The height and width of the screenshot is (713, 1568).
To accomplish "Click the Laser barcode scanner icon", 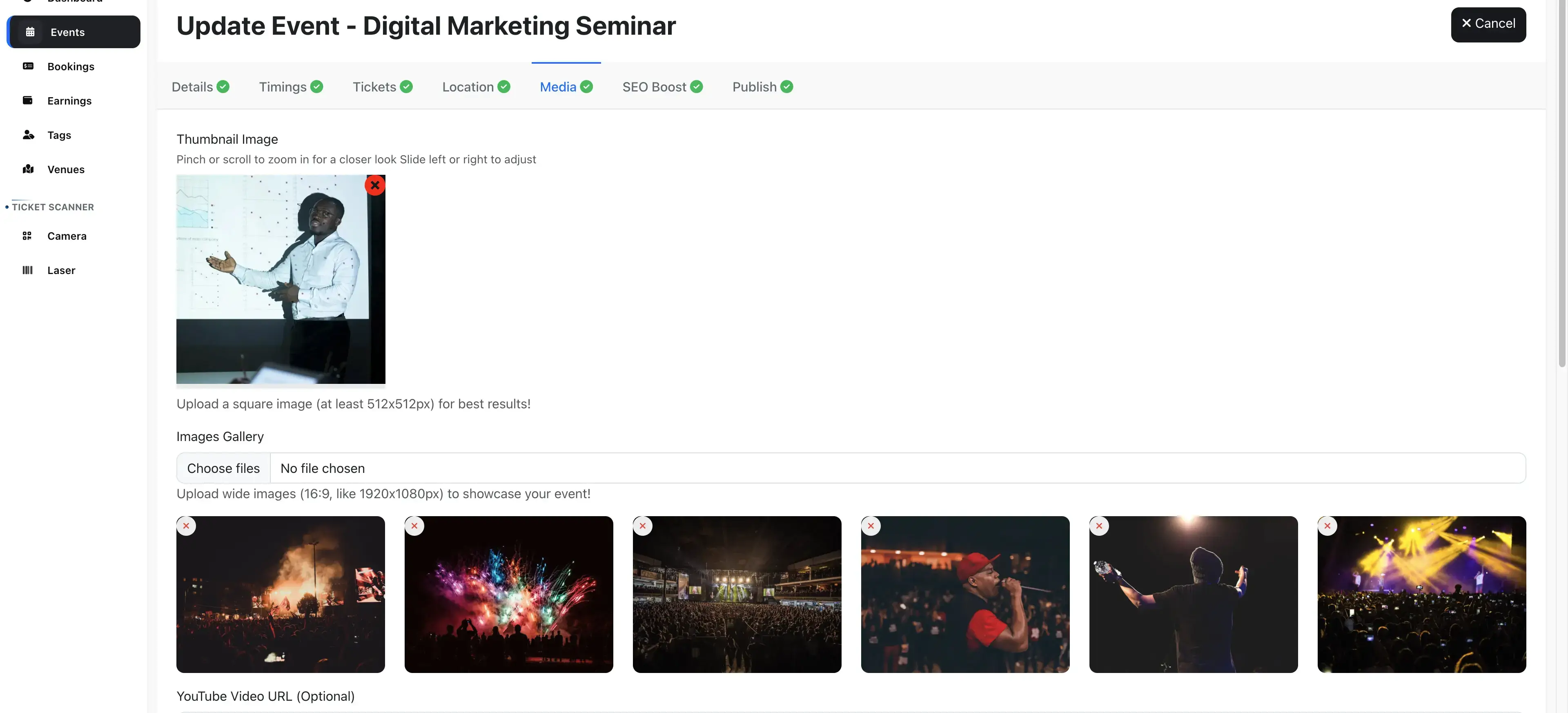I will [27, 270].
